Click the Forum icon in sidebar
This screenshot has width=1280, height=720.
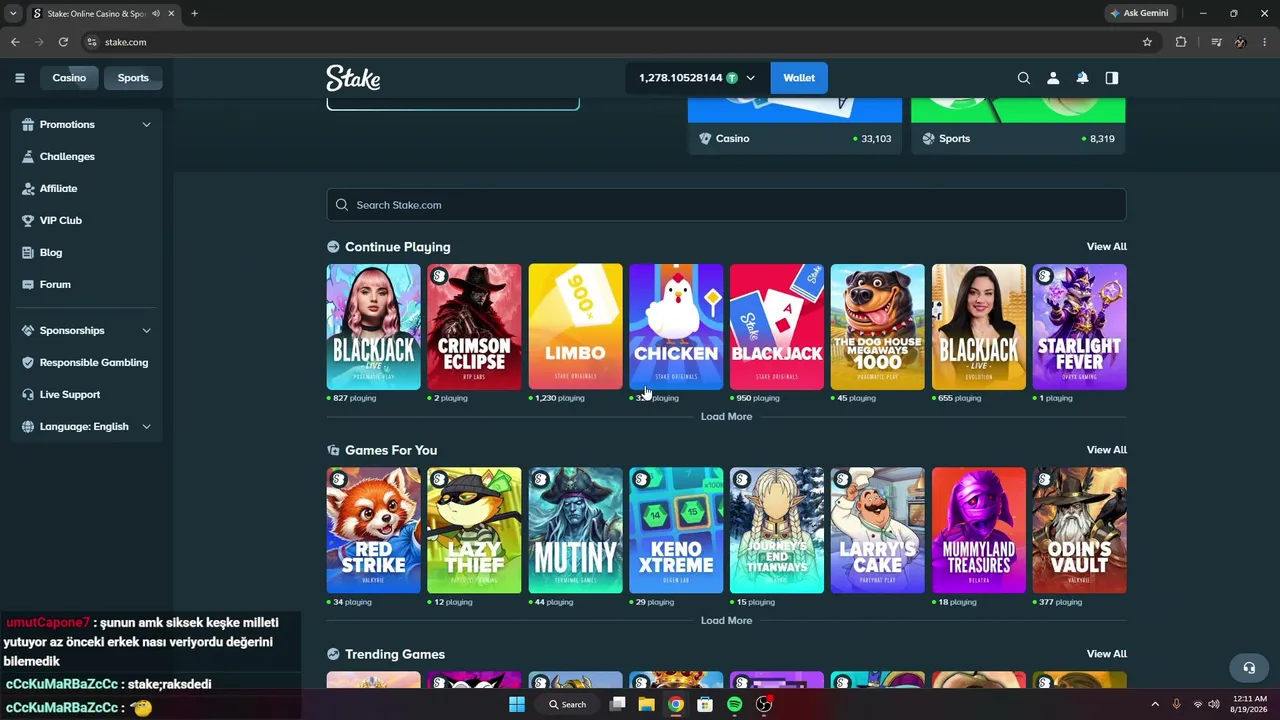click(28, 284)
